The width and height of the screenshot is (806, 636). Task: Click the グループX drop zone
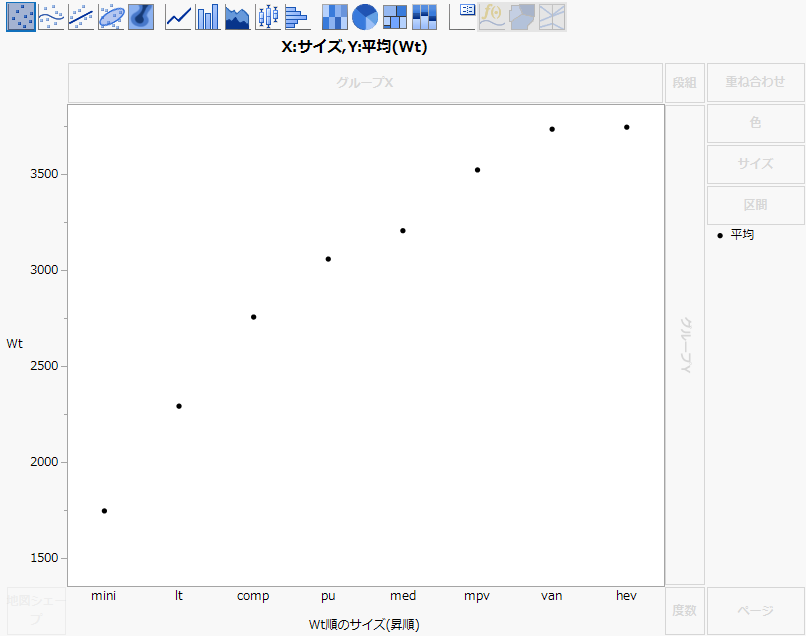[x=365, y=83]
